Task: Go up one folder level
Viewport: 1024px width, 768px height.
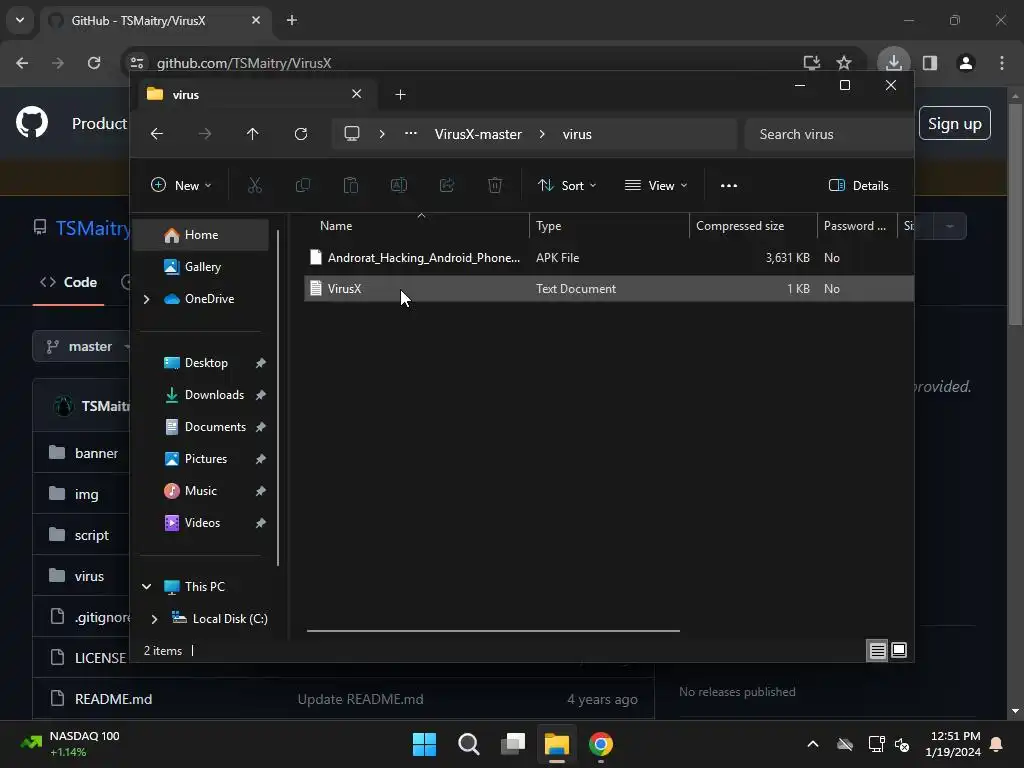Action: pyautogui.click(x=253, y=134)
